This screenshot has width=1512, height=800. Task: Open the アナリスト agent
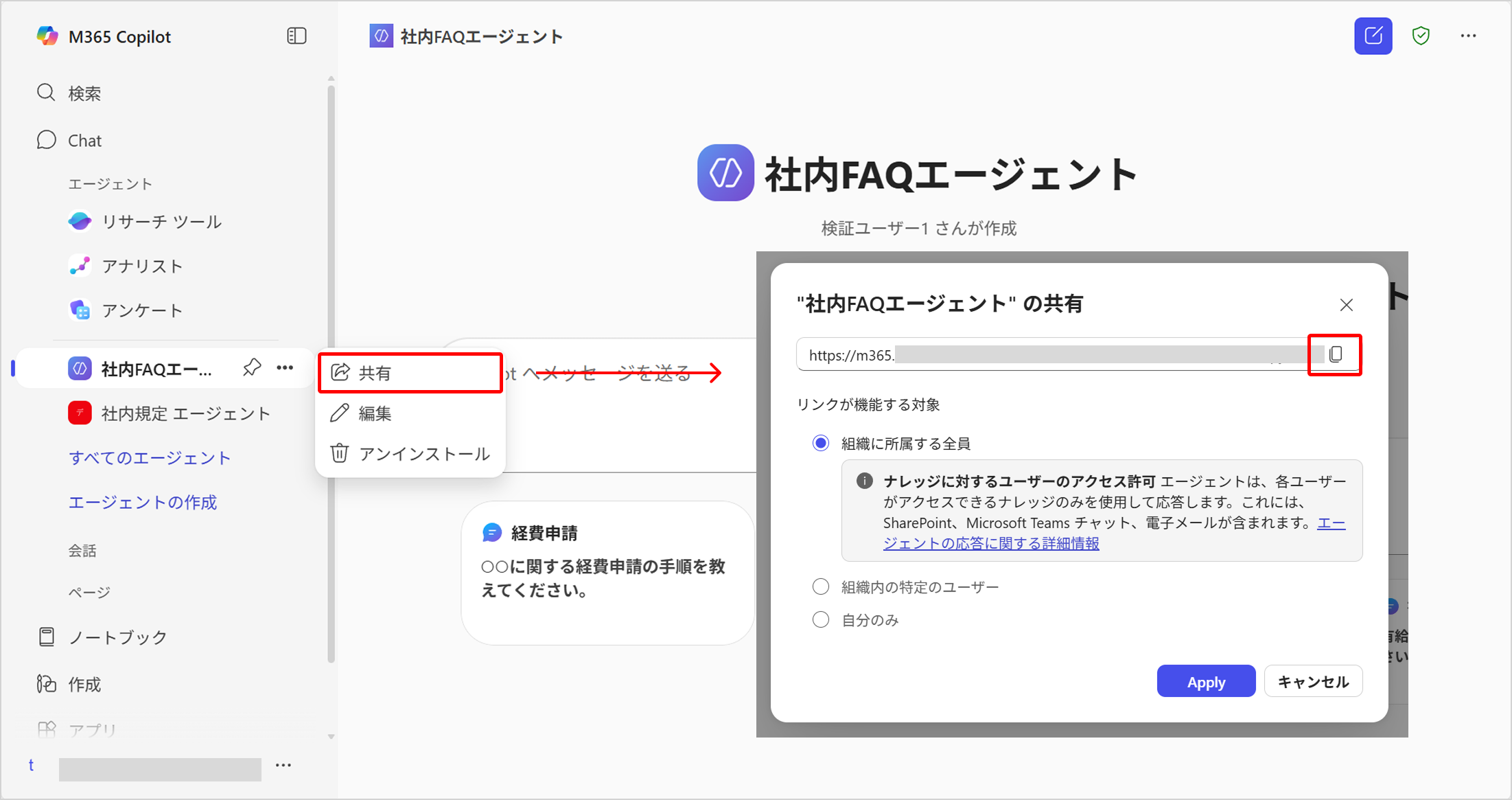point(141,266)
